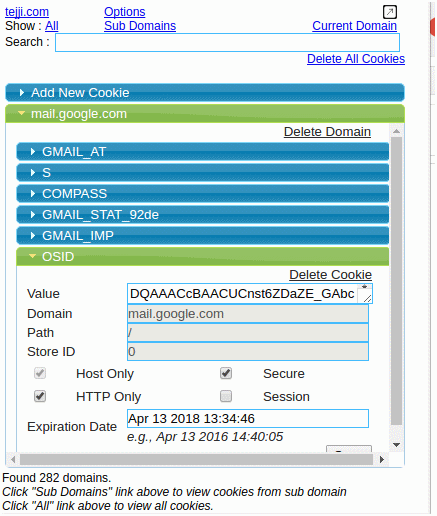Toggle the Secure checkbox
Viewport: 437px width, 516px height.
[x=226, y=373]
